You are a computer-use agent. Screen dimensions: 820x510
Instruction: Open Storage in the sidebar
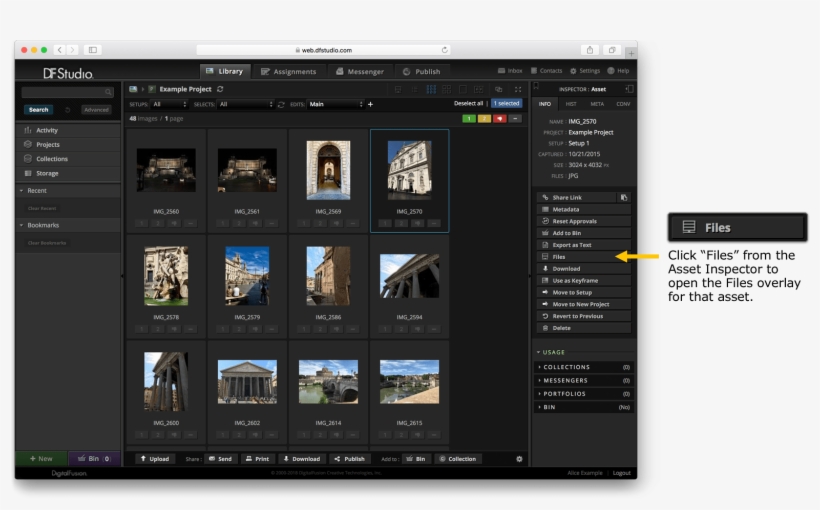(x=68, y=173)
